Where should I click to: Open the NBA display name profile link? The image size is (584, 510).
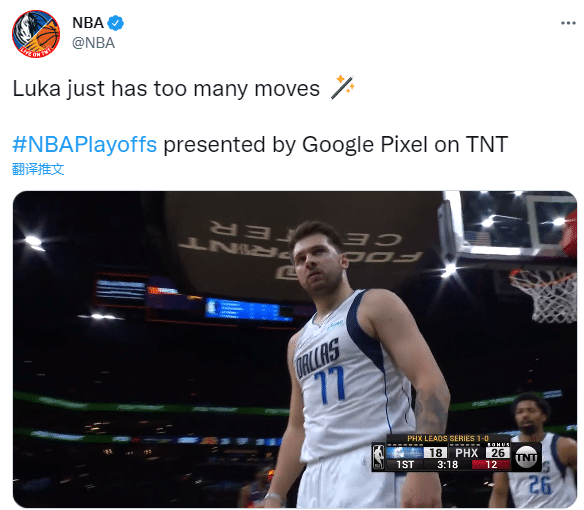(x=88, y=23)
